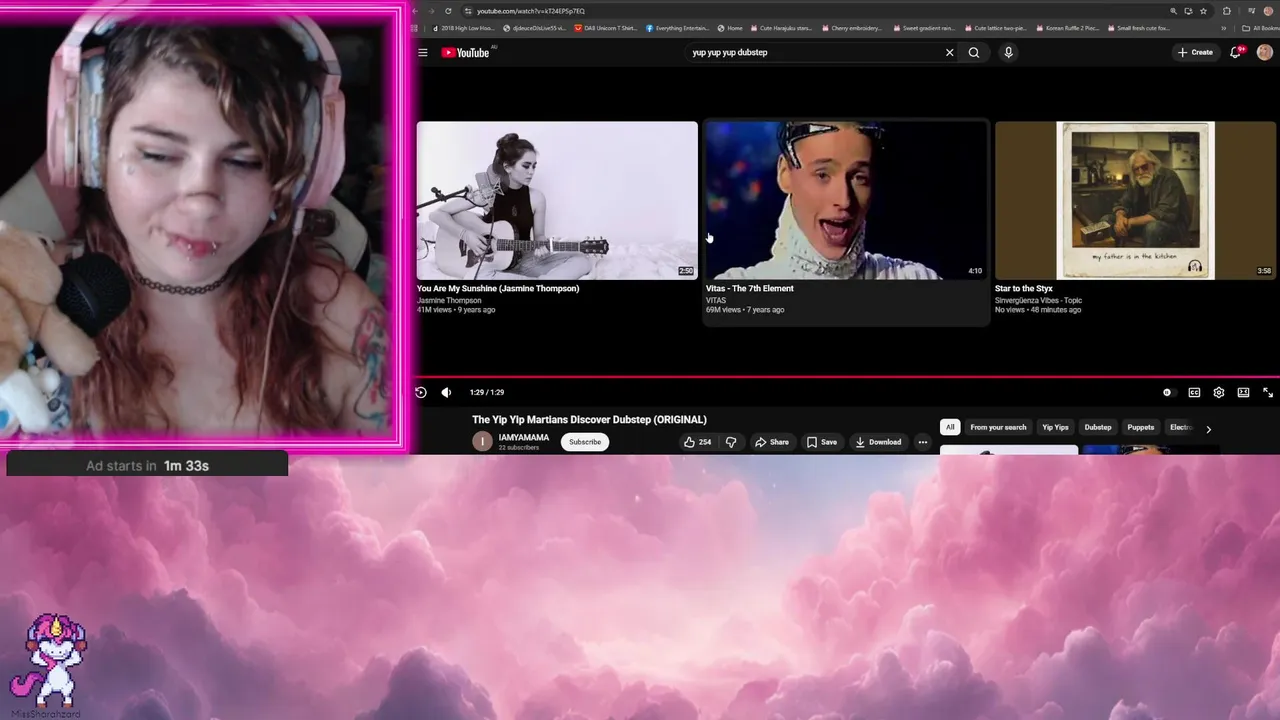Select the From your search chip
The height and width of the screenshot is (720, 1280).
[x=998, y=427]
